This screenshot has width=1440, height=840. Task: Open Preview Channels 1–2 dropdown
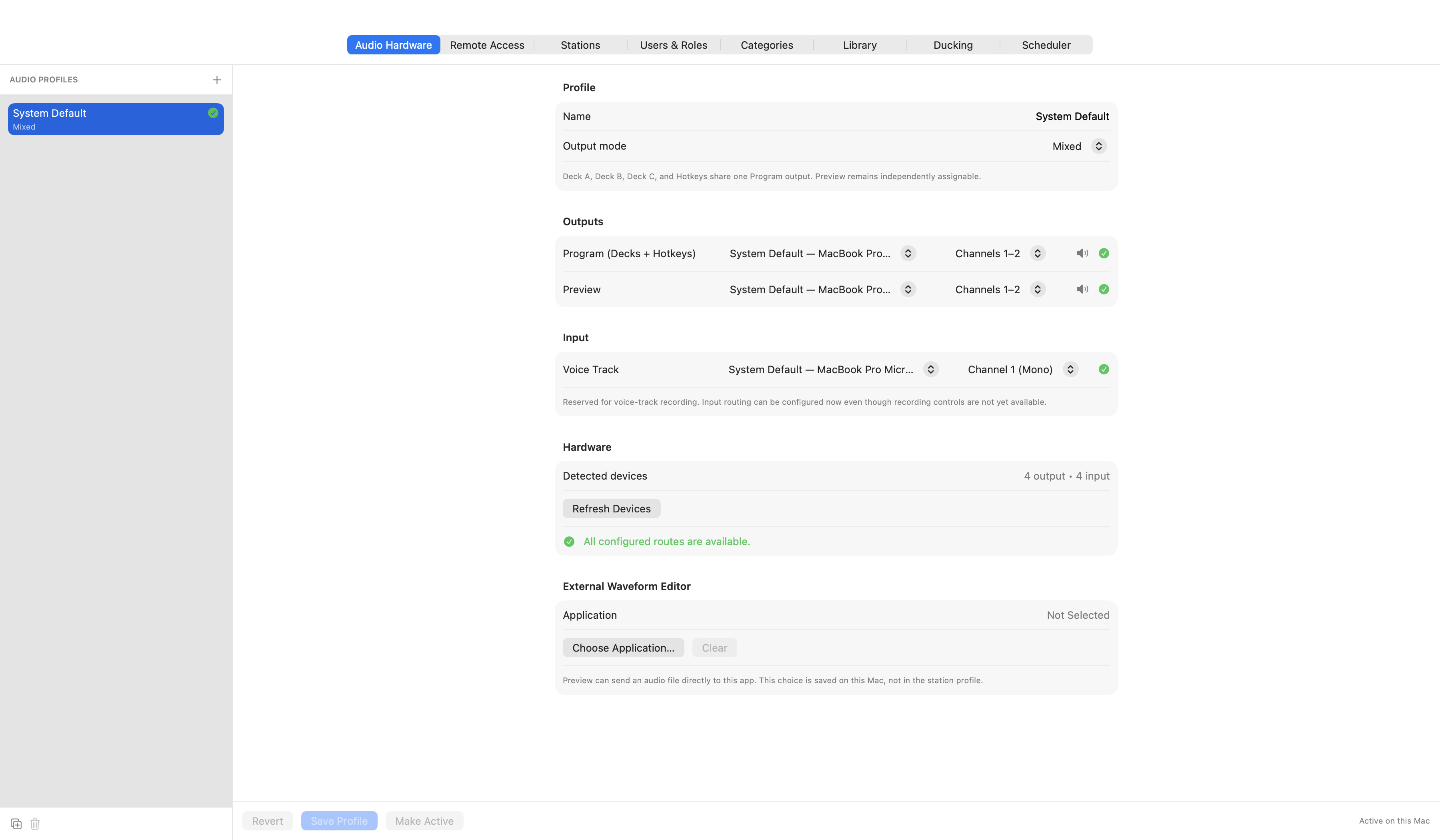[1000, 289]
